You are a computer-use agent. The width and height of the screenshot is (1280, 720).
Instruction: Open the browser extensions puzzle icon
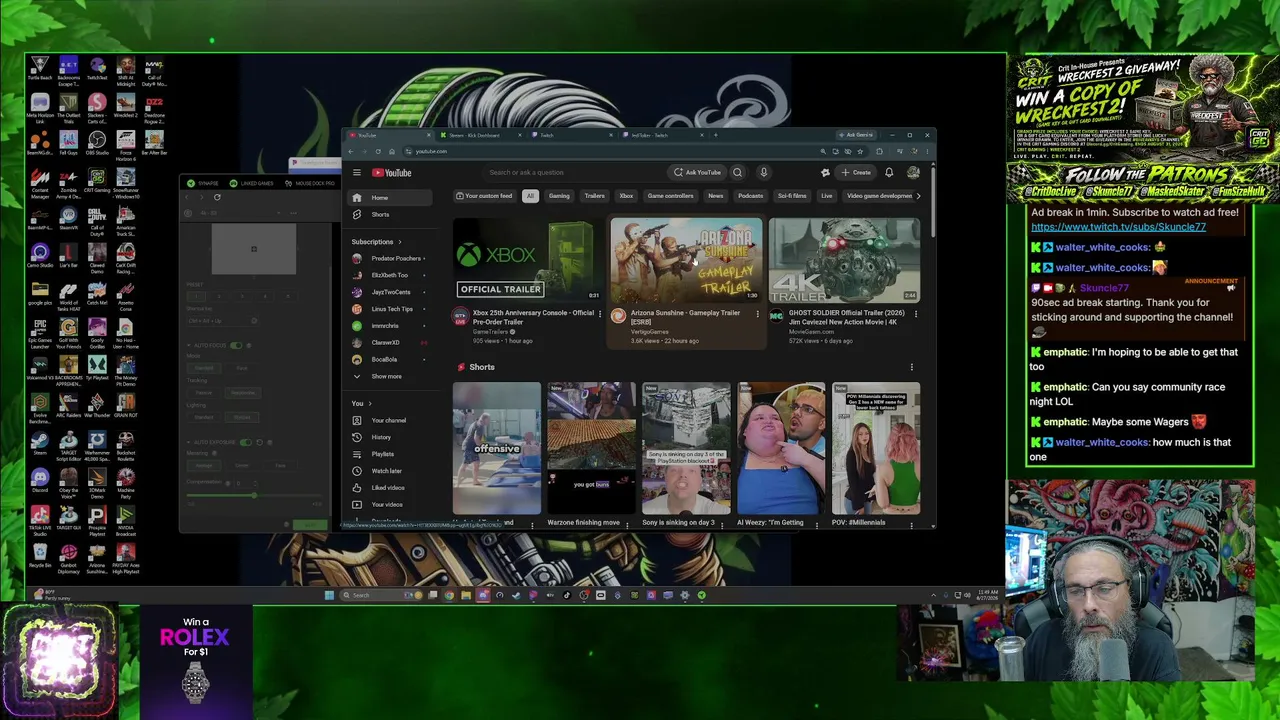pyautogui.click(x=879, y=151)
